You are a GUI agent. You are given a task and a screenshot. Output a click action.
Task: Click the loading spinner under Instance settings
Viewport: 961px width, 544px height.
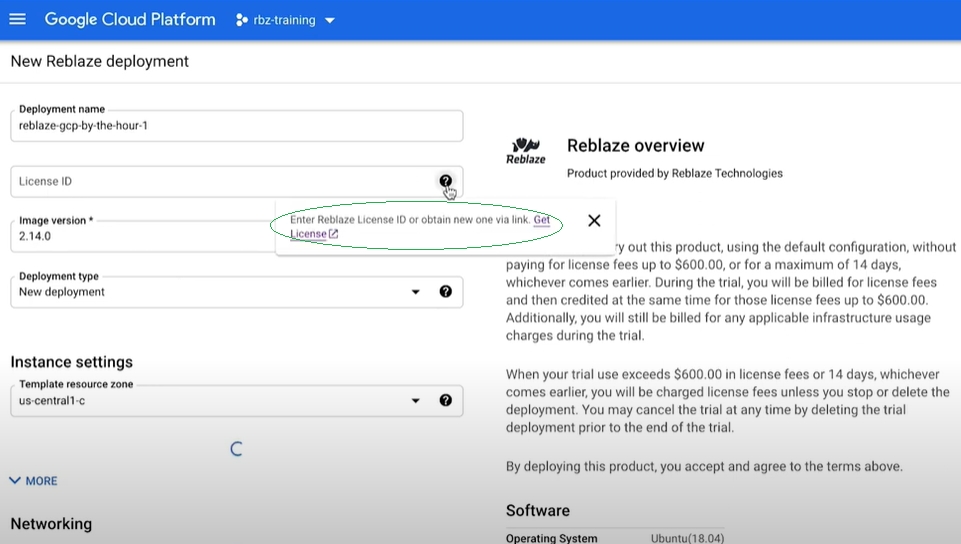pyautogui.click(x=237, y=449)
